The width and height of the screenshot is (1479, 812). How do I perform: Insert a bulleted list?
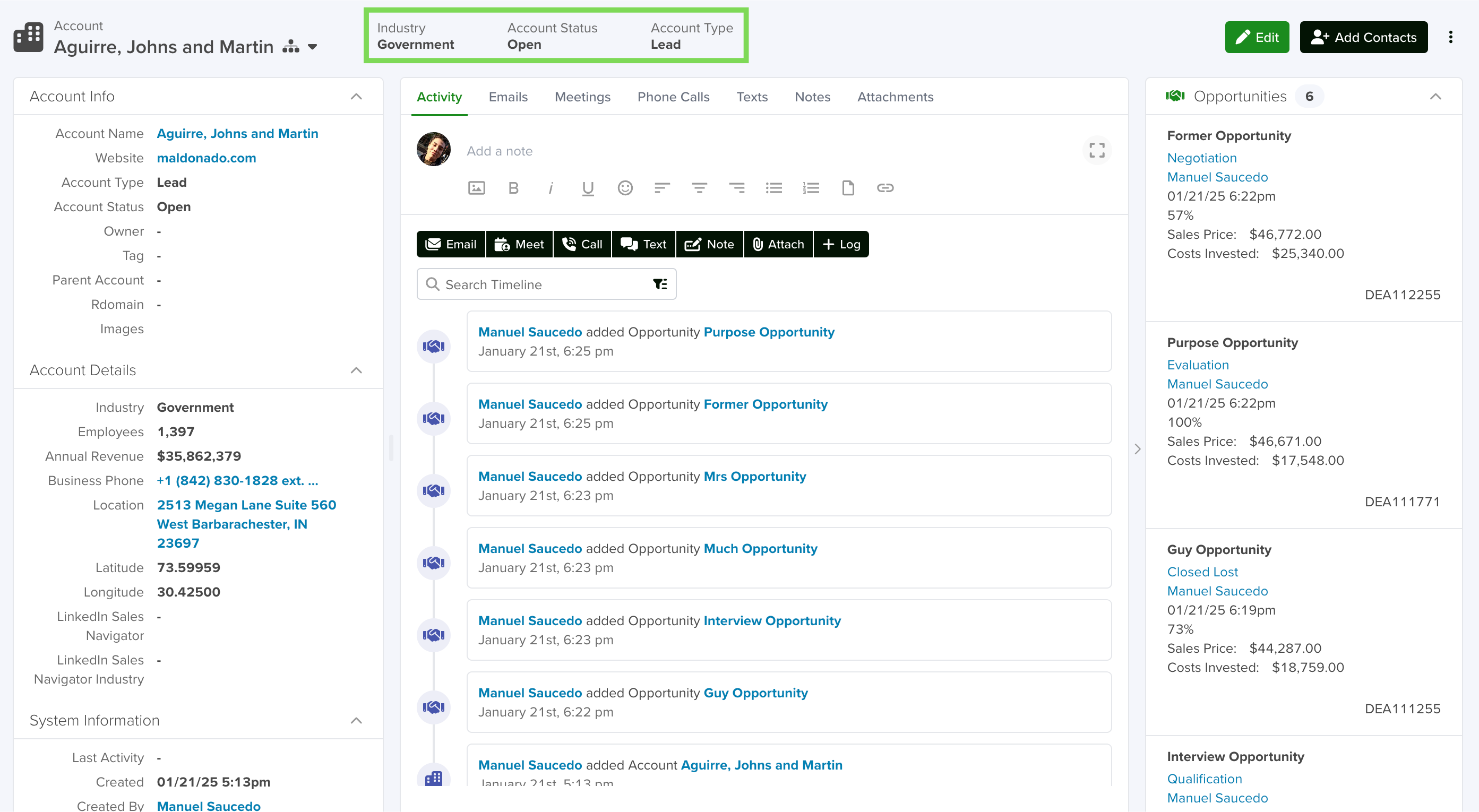coord(773,188)
